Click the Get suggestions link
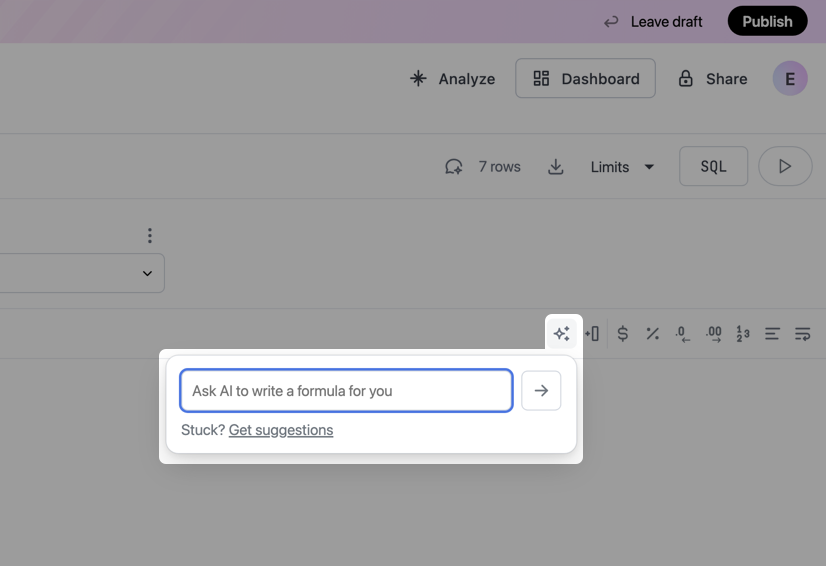Screen dimensions: 826x566 (281, 430)
